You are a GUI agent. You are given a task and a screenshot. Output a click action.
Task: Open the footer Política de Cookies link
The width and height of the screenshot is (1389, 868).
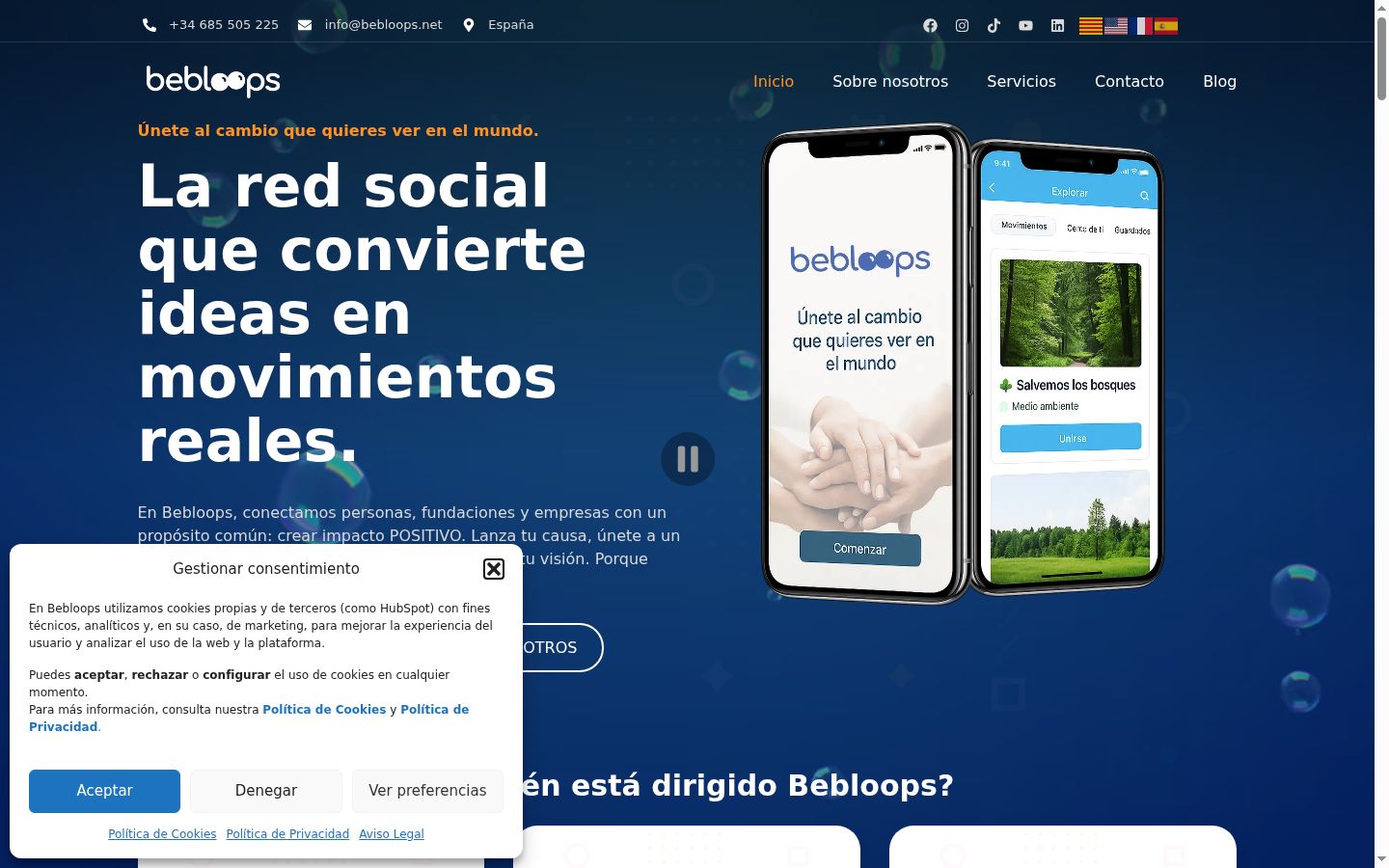[162, 834]
